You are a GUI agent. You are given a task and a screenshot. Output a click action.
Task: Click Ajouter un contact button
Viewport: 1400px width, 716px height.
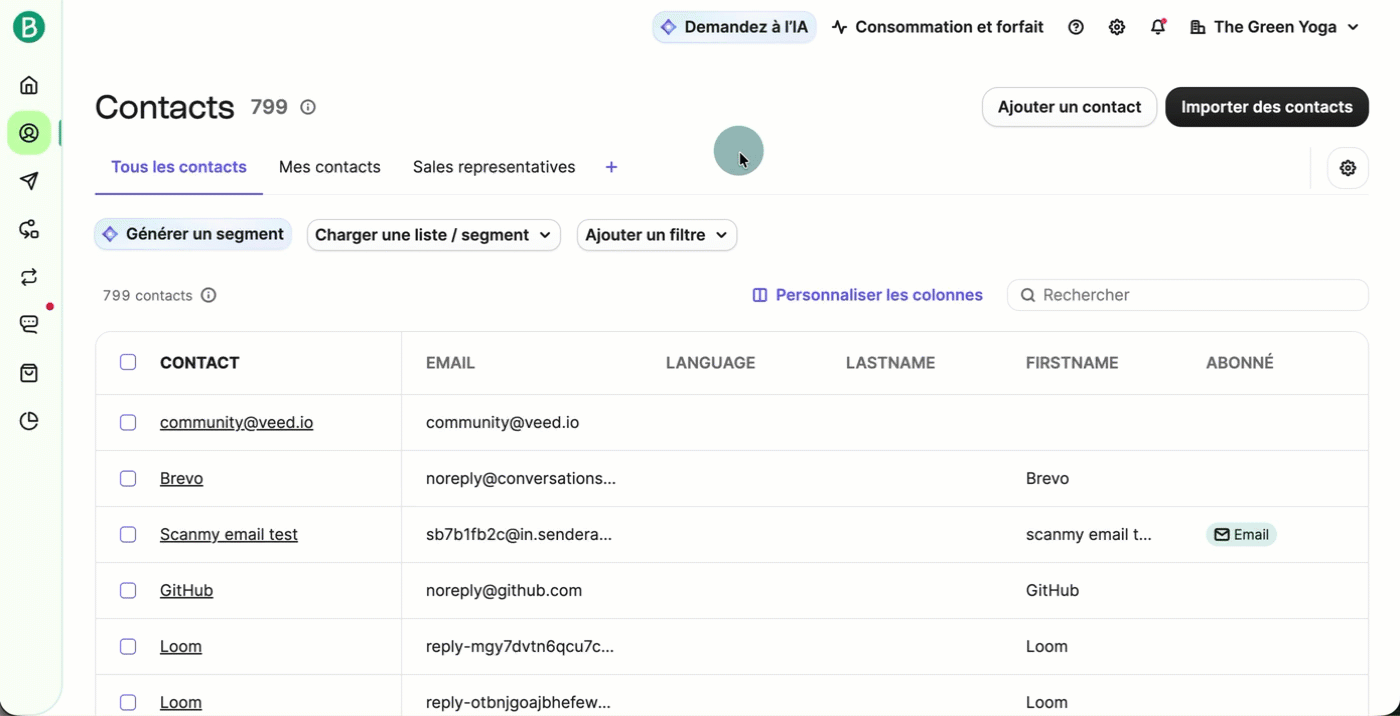point(1069,107)
